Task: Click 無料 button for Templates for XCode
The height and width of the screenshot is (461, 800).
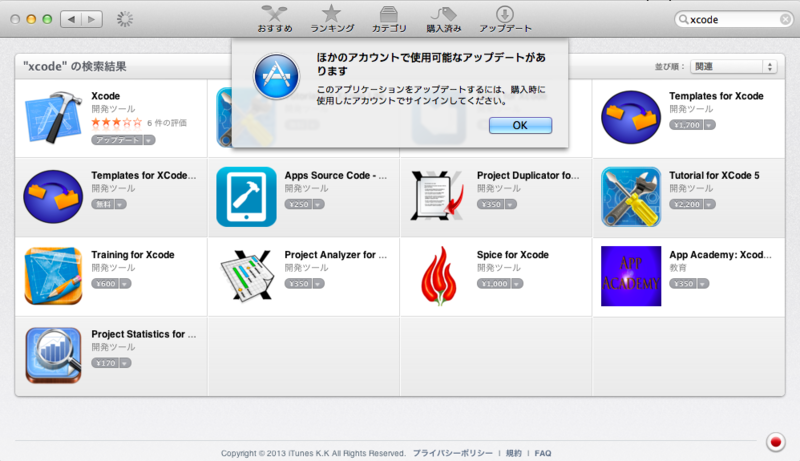Action: (x=103, y=204)
